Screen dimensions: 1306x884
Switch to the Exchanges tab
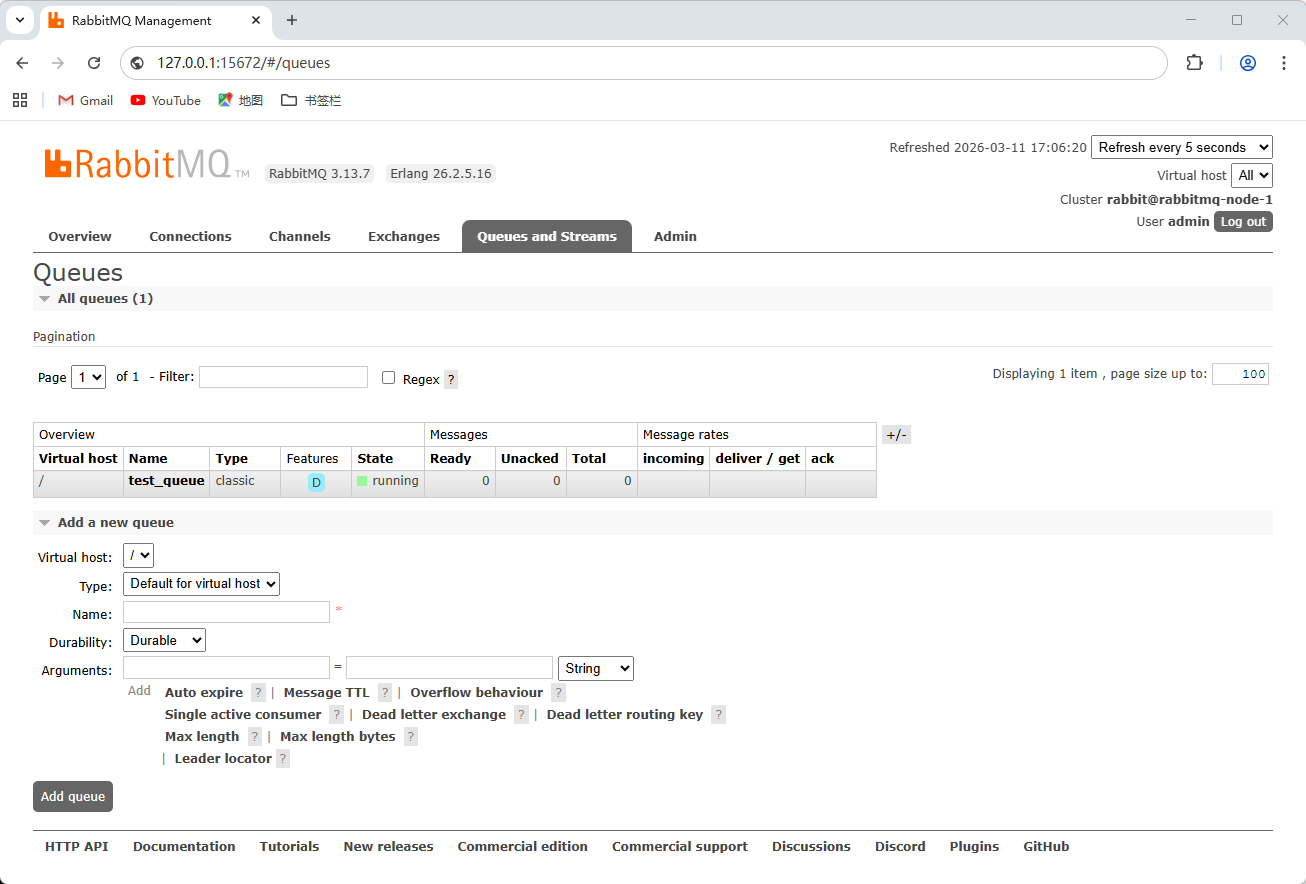404,236
